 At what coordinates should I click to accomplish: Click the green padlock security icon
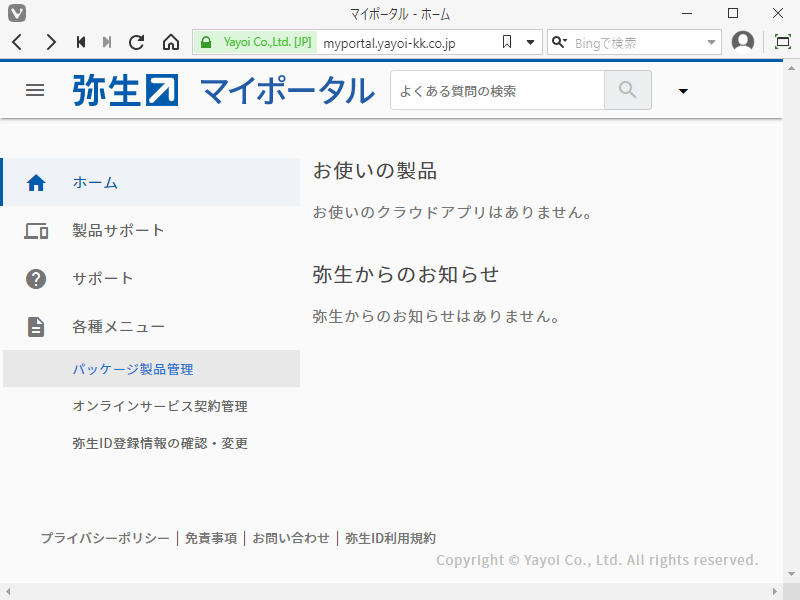[206, 42]
